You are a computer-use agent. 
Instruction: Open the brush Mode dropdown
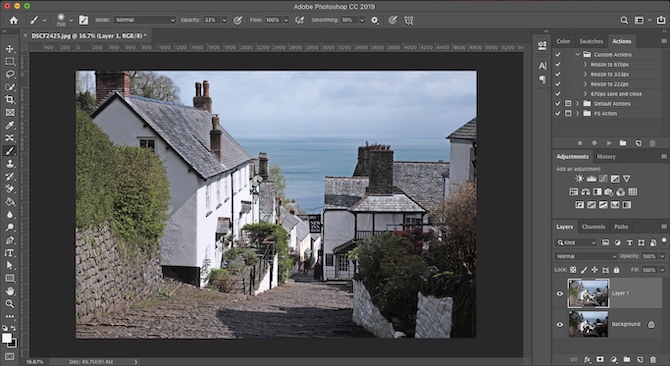(x=145, y=20)
